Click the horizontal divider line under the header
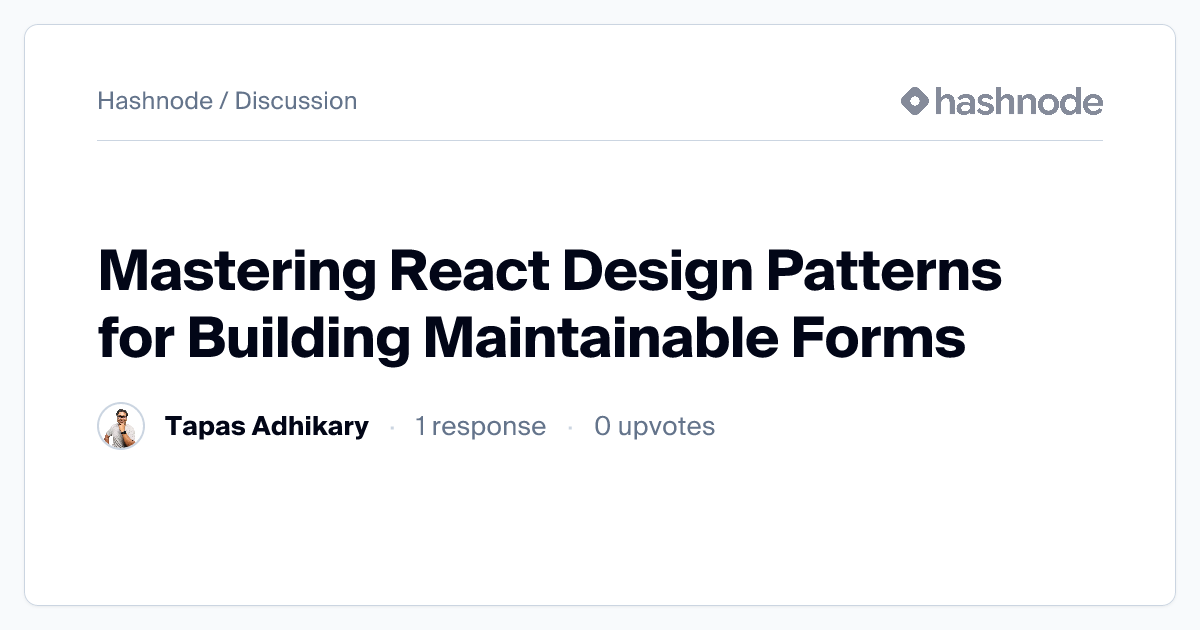The image size is (1200, 630). (x=600, y=141)
